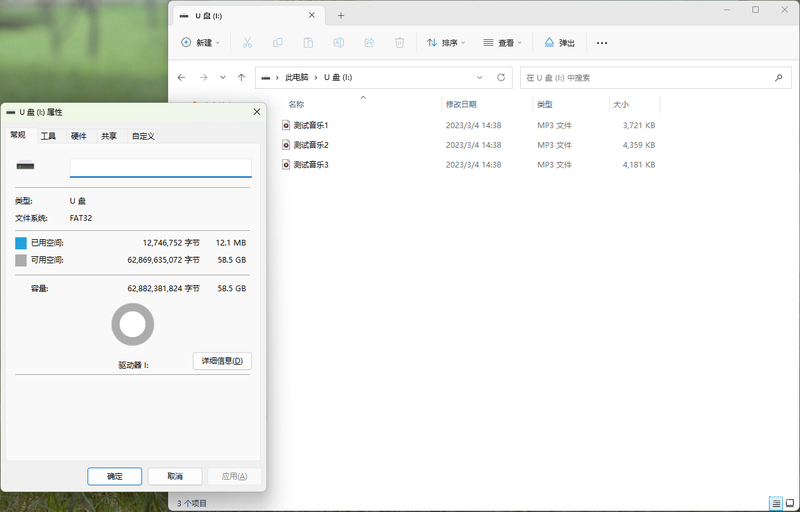Image resolution: width=800 pixels, height=512 pixels.
Task: Switch to 常规 tab in properties dialog
Action: (x=18, y=135)
